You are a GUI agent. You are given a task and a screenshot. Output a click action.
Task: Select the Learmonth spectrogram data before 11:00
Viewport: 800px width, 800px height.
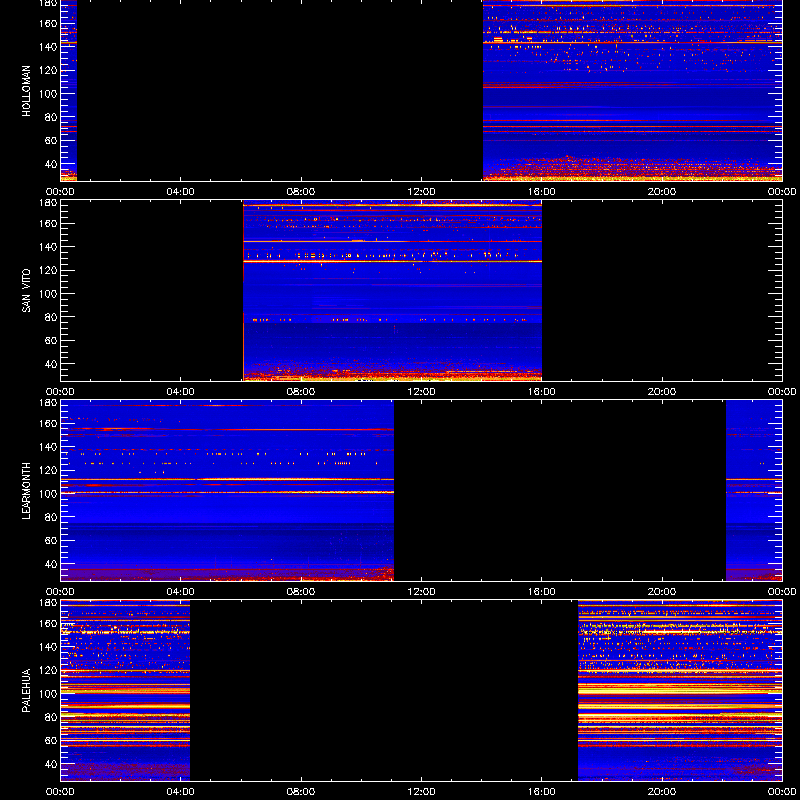[x=227, y=491]
